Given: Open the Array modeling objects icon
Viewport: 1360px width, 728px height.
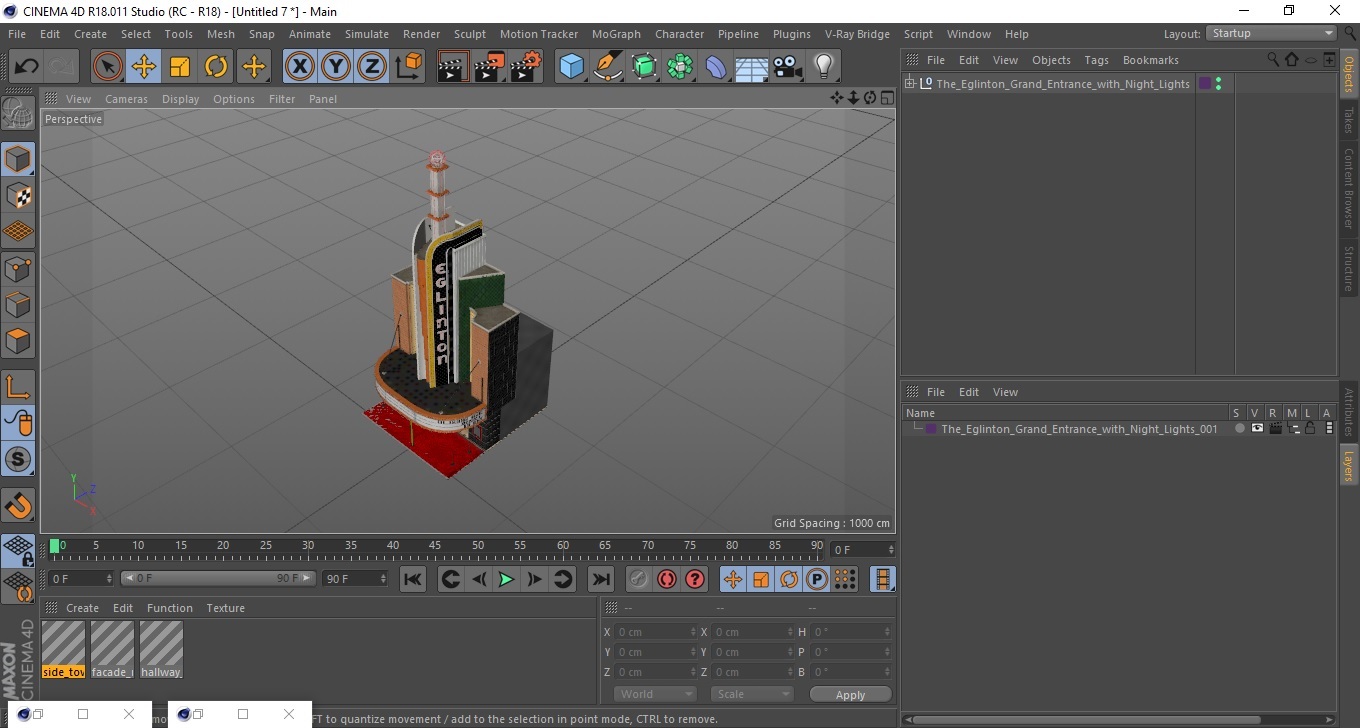Looking at the screenshot, I should [x=680, y=67].
